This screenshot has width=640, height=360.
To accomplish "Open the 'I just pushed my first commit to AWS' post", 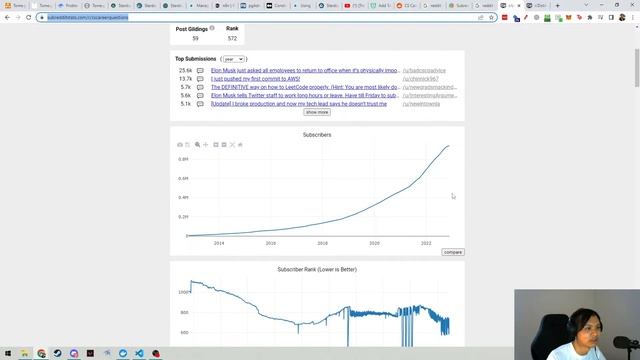I will [x=256, y=79].
